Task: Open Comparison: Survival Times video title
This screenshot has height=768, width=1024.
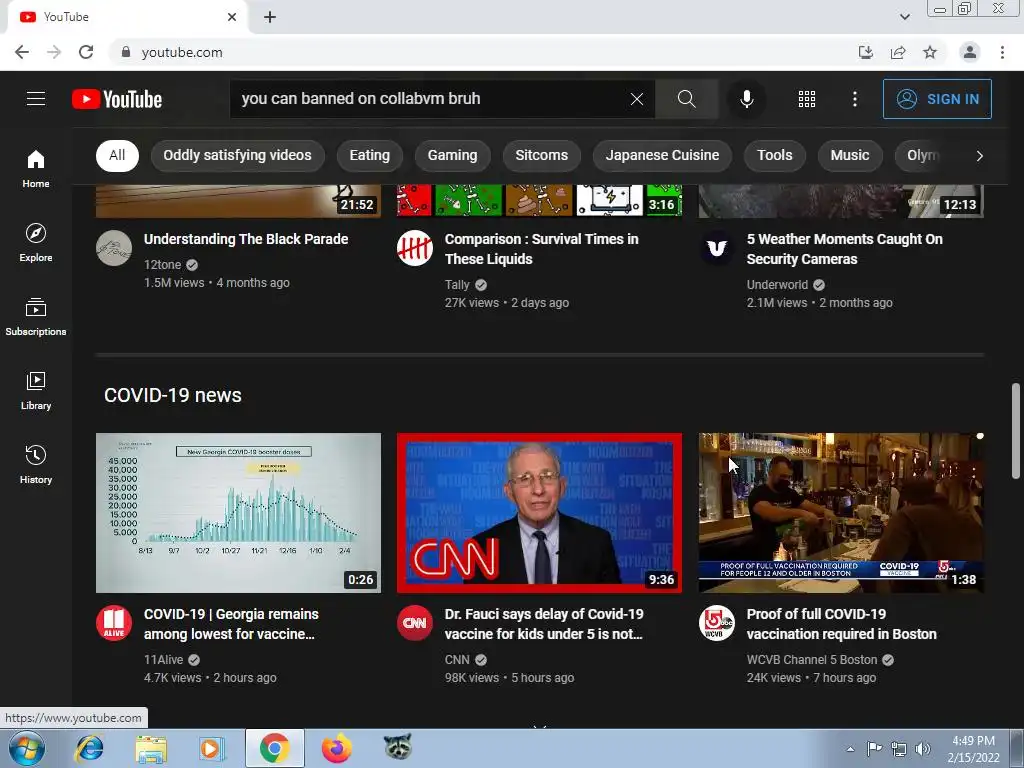Action: [x=541, y=249]
